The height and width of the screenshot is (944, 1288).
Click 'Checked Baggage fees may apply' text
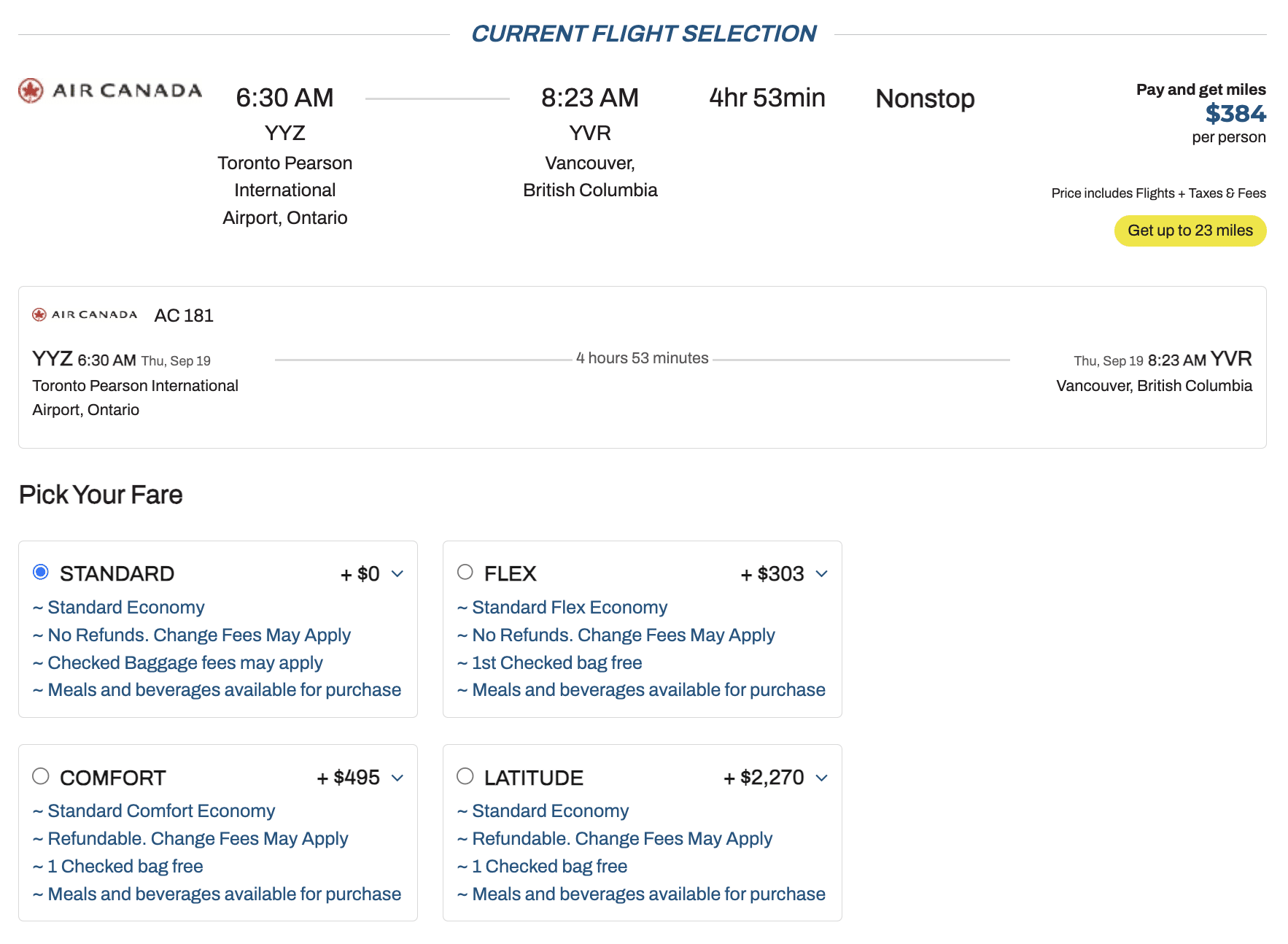click(185, 662)
